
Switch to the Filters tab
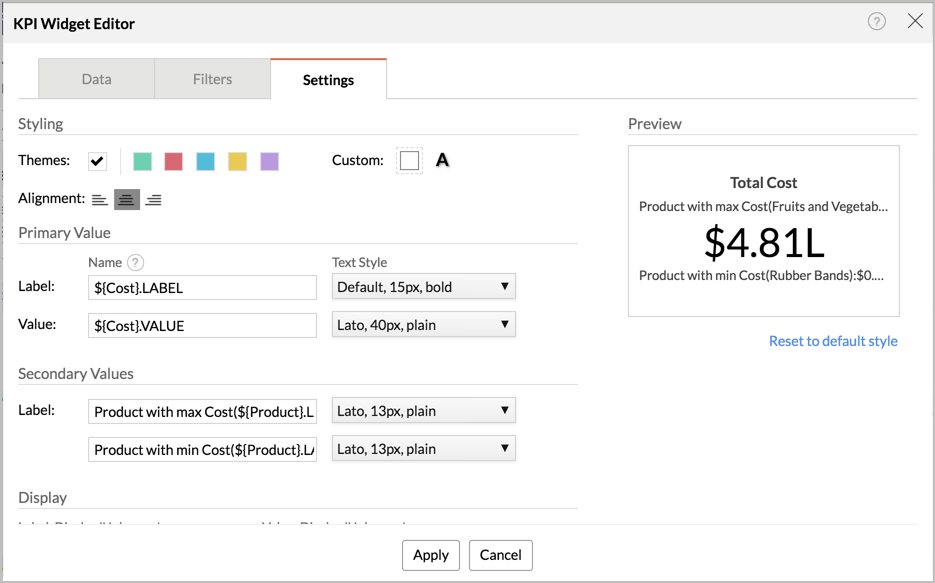[x=212, y=77]
